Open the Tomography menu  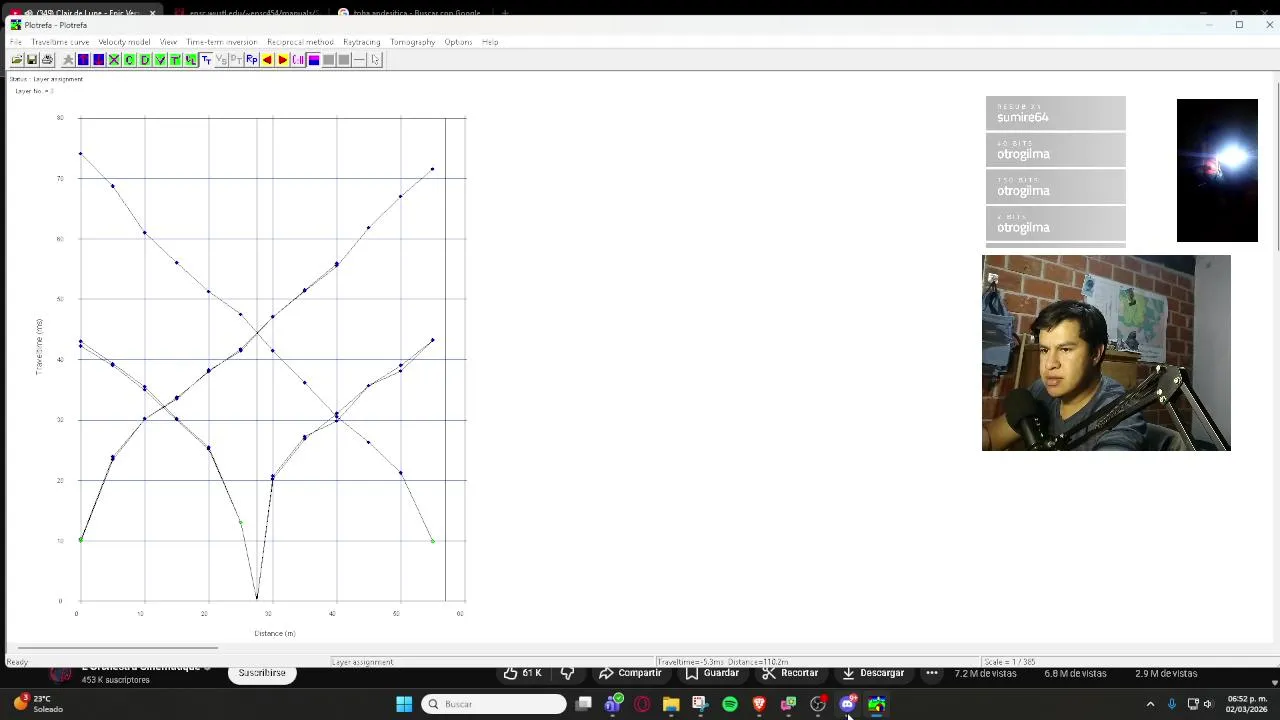click(x=412, y=42)
